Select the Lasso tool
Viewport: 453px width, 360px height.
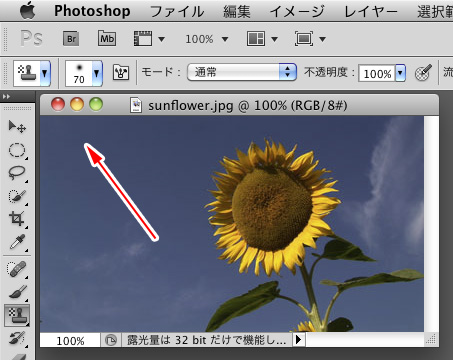17,173
